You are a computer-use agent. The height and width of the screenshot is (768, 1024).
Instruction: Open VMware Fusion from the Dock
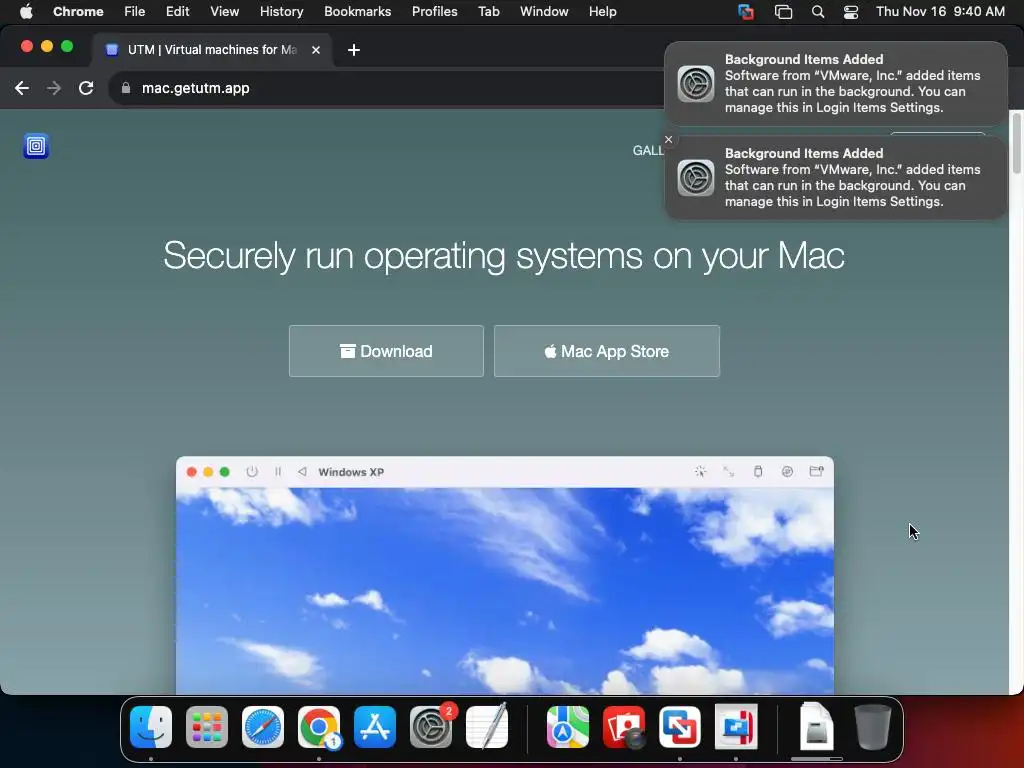(x=680, y=727)
